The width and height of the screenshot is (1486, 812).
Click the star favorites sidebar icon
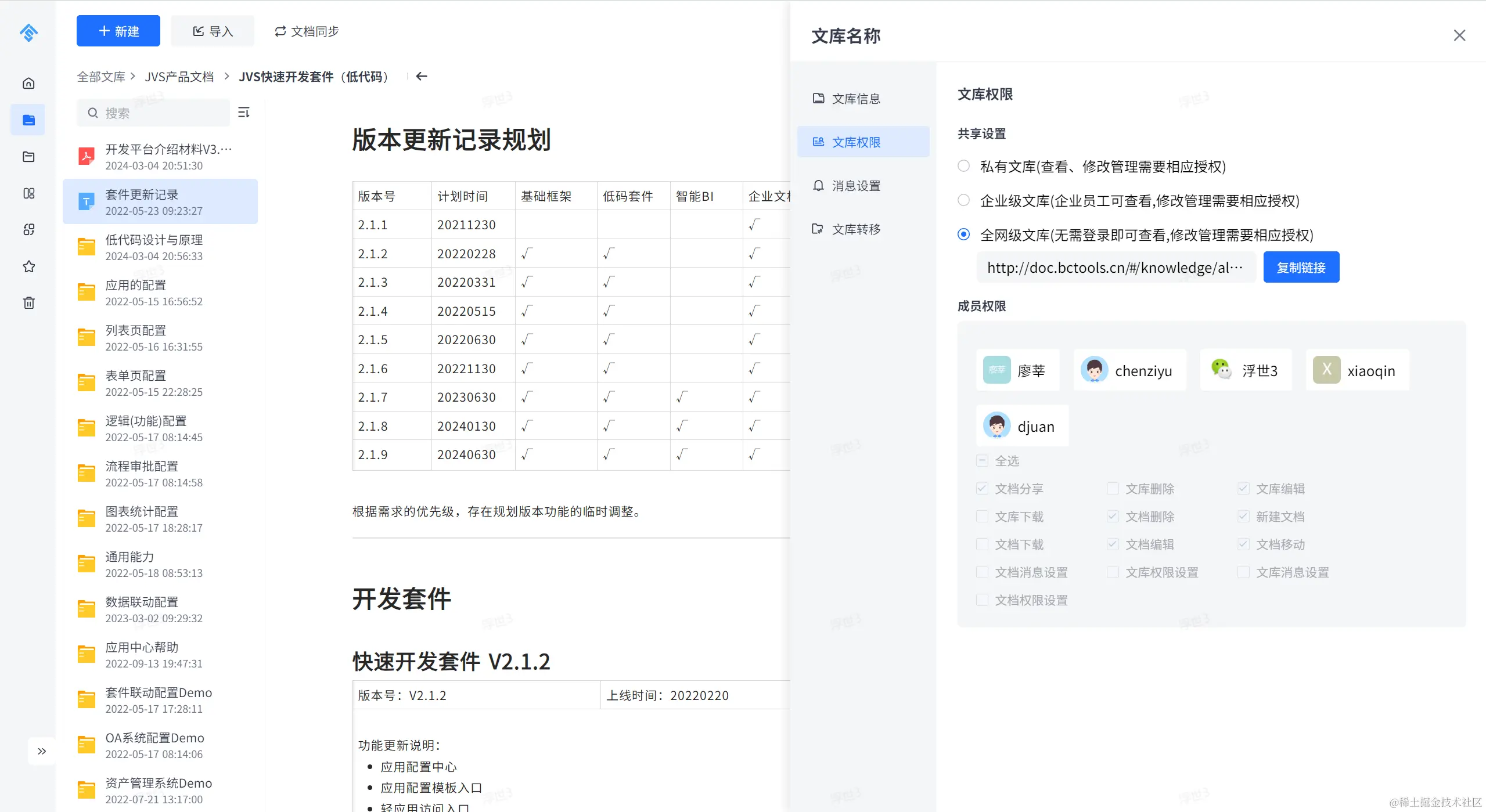28,266
